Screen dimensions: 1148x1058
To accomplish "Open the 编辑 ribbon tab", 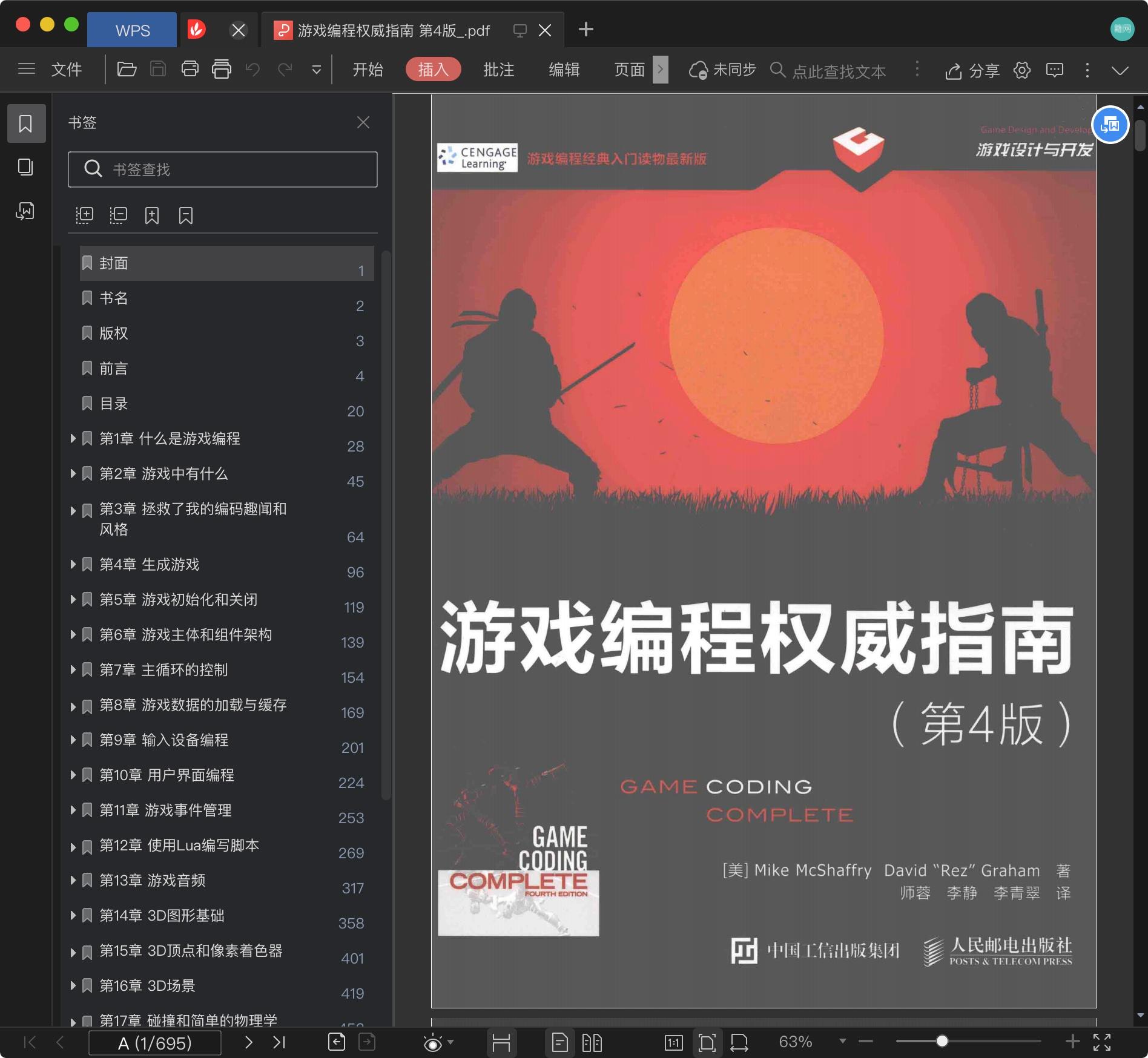I will click(x=564, y=70).
